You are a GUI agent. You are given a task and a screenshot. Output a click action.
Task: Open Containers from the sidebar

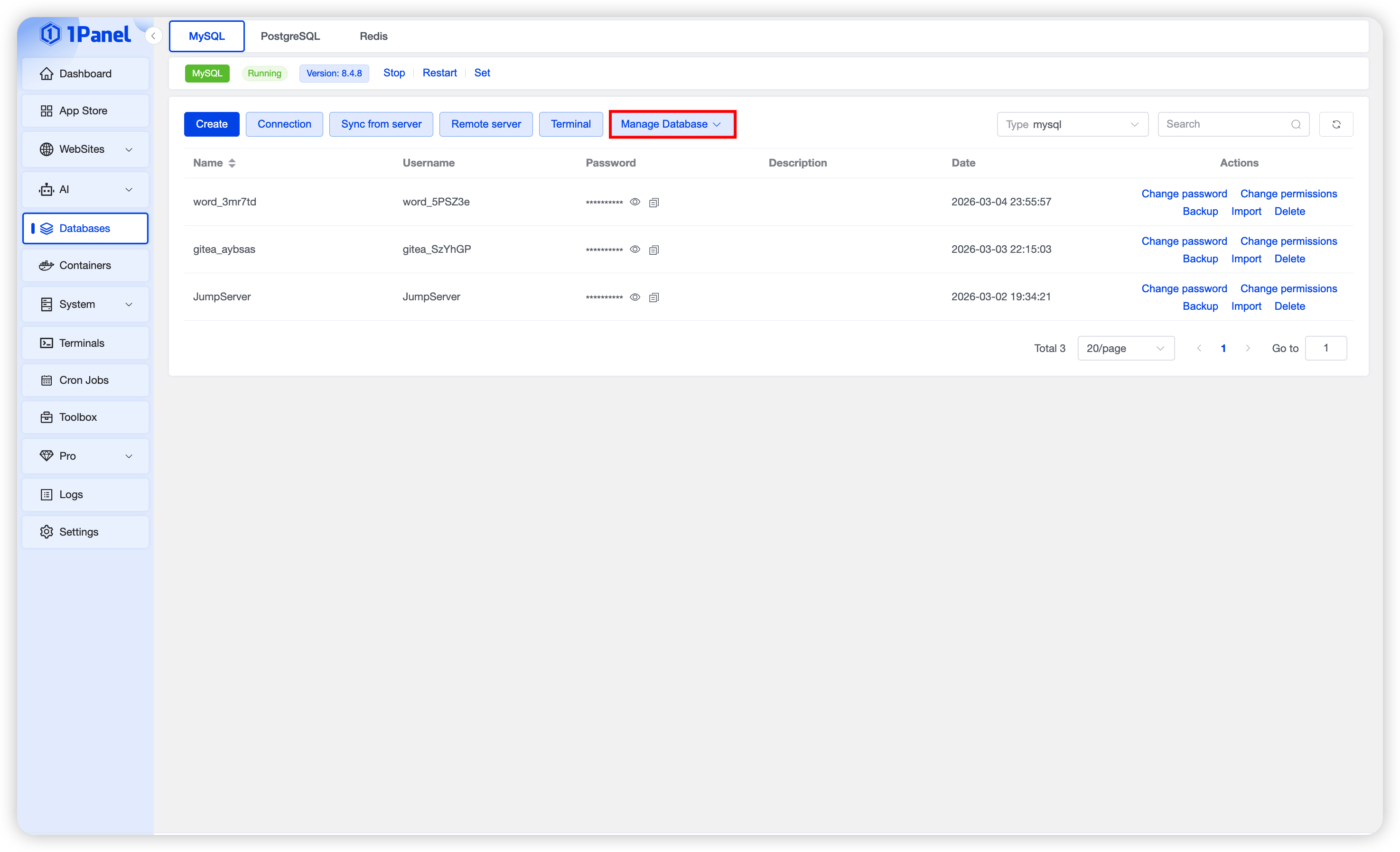pyautogui.click(x=85, y=265)
